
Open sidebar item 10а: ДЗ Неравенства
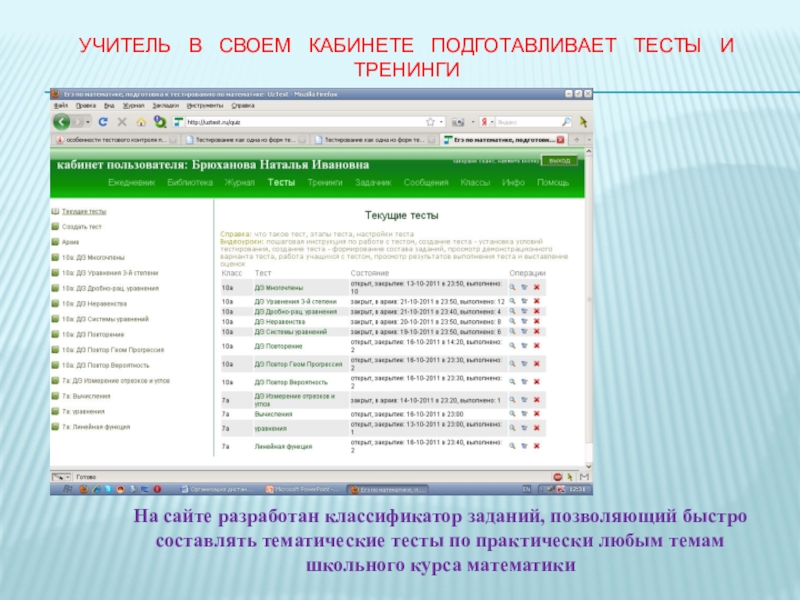[x=94, y=304]
